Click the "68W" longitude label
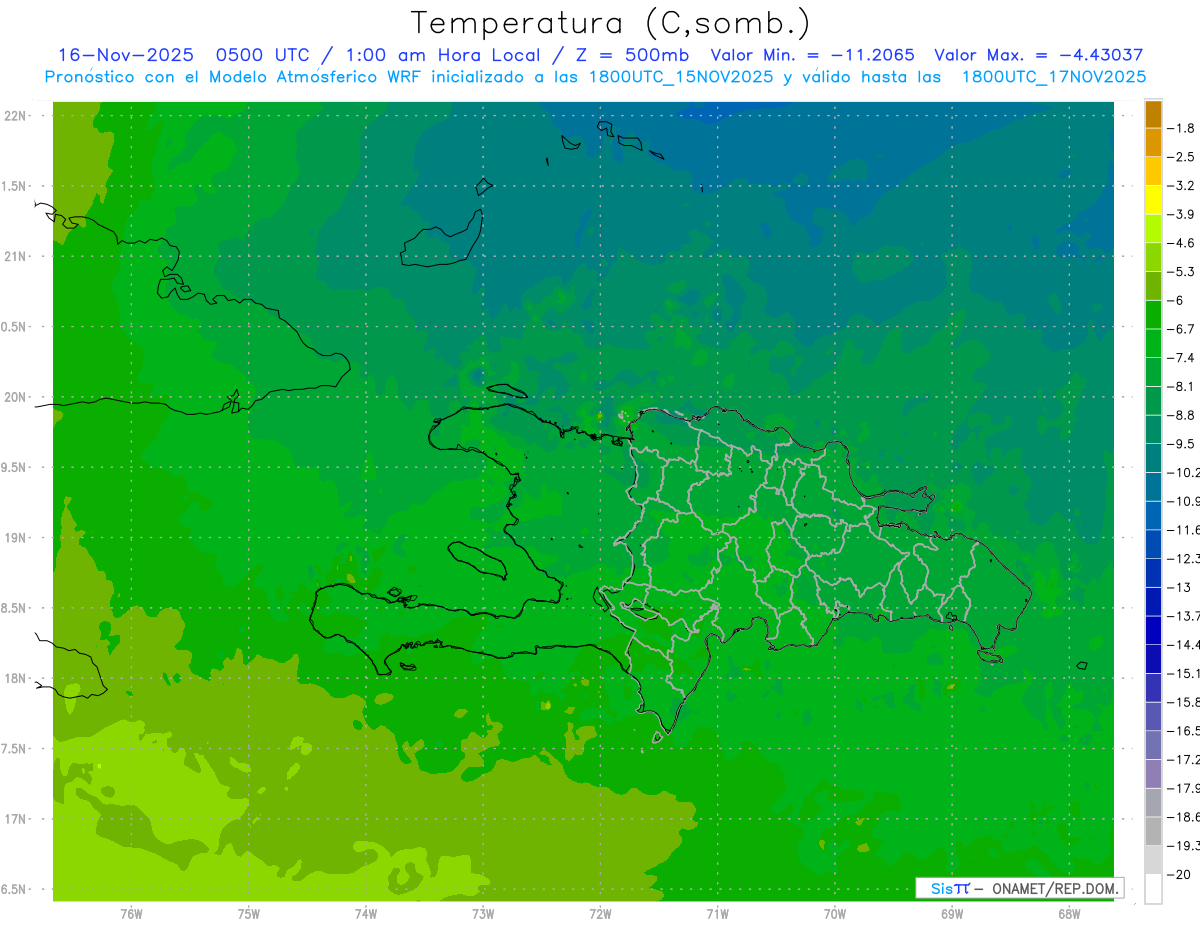This screenshot has height=927, width=1200. point(1068,913)
